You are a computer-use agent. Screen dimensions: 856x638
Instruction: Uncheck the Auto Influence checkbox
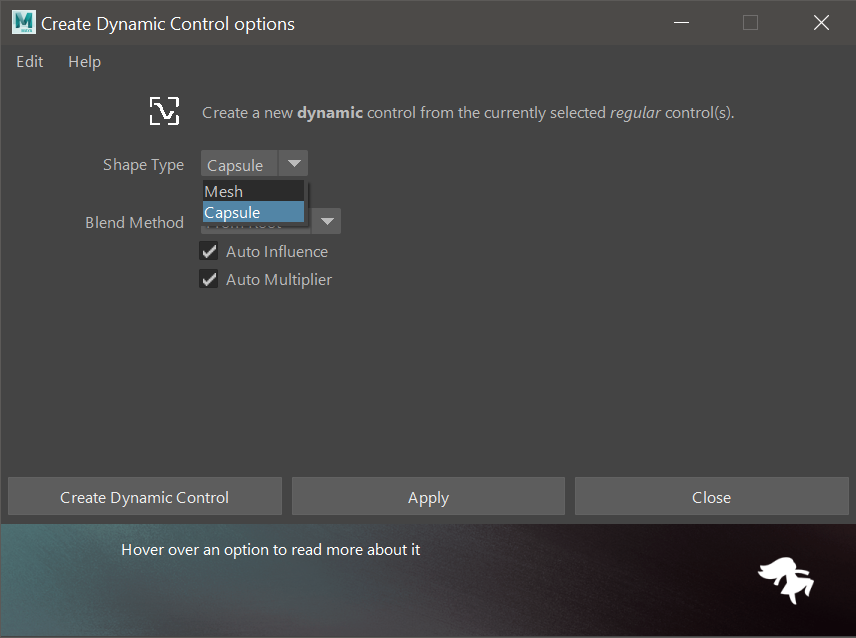pos(209,252)
